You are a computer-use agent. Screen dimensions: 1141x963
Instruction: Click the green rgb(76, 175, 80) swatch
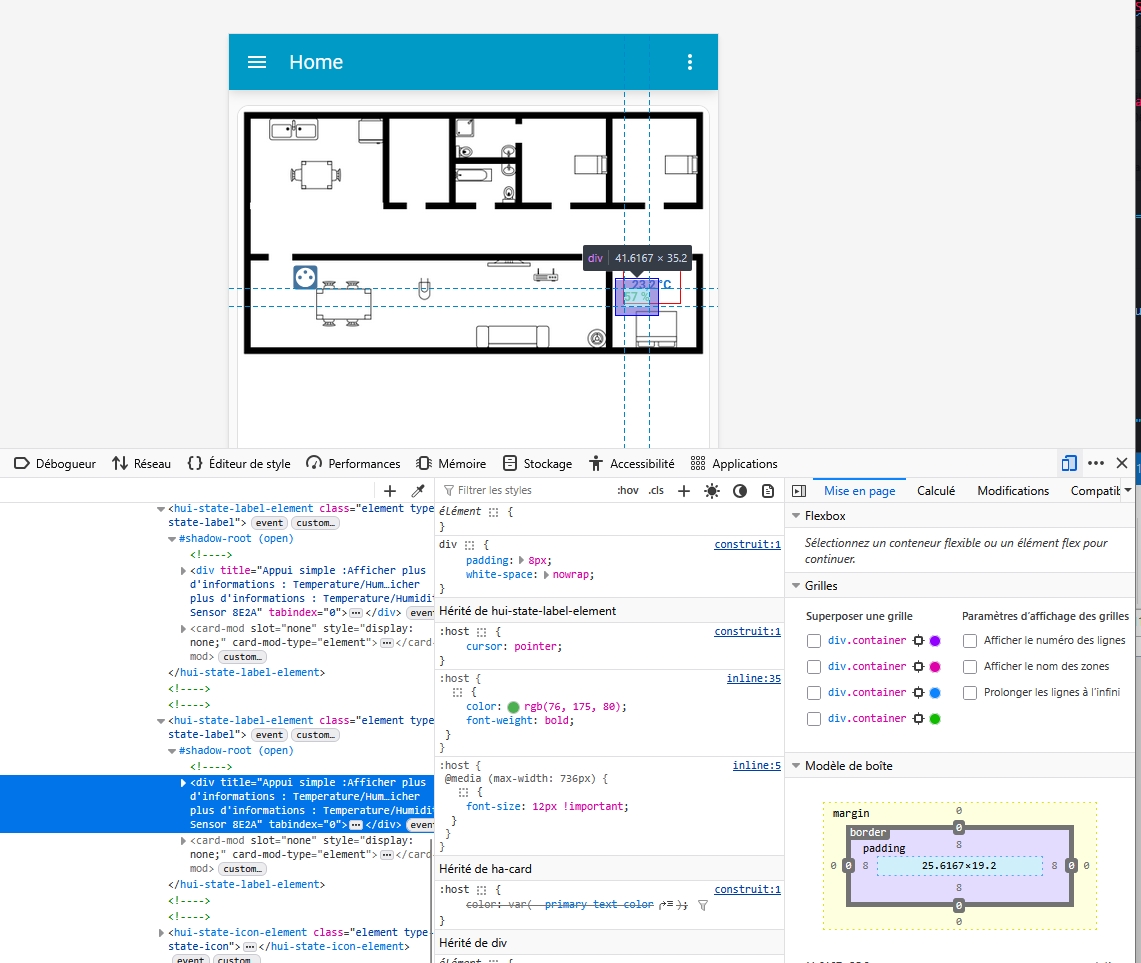click(x=514, y=707)
